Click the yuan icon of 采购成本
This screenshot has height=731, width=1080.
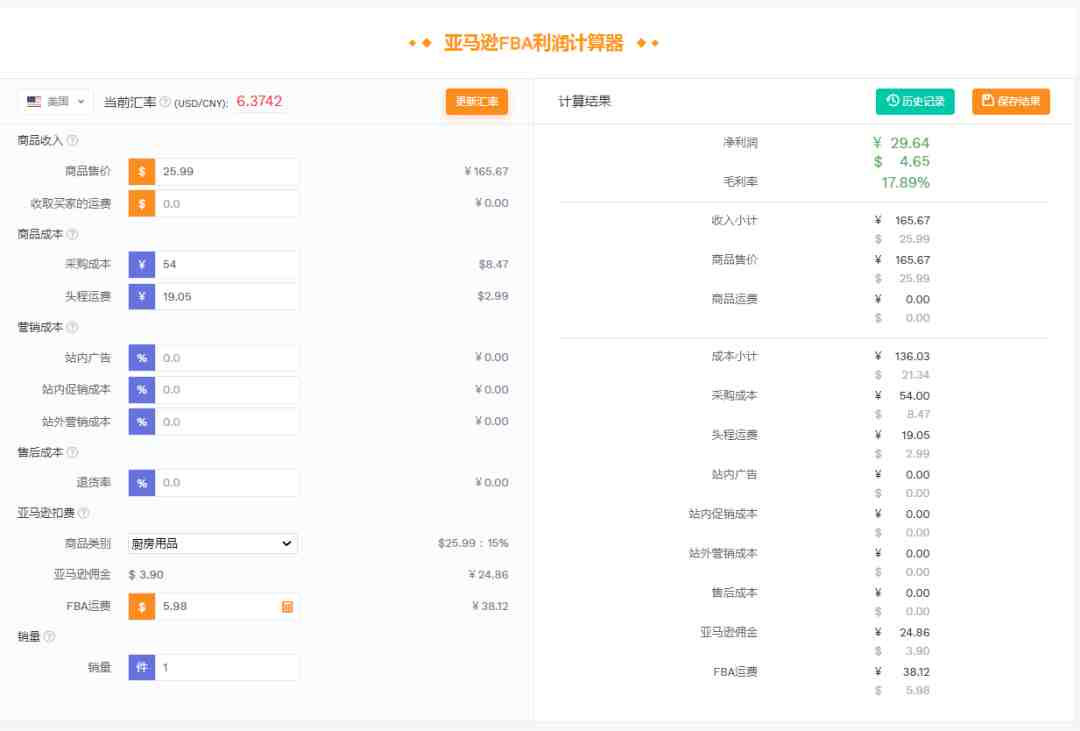(x=142, y=265)
